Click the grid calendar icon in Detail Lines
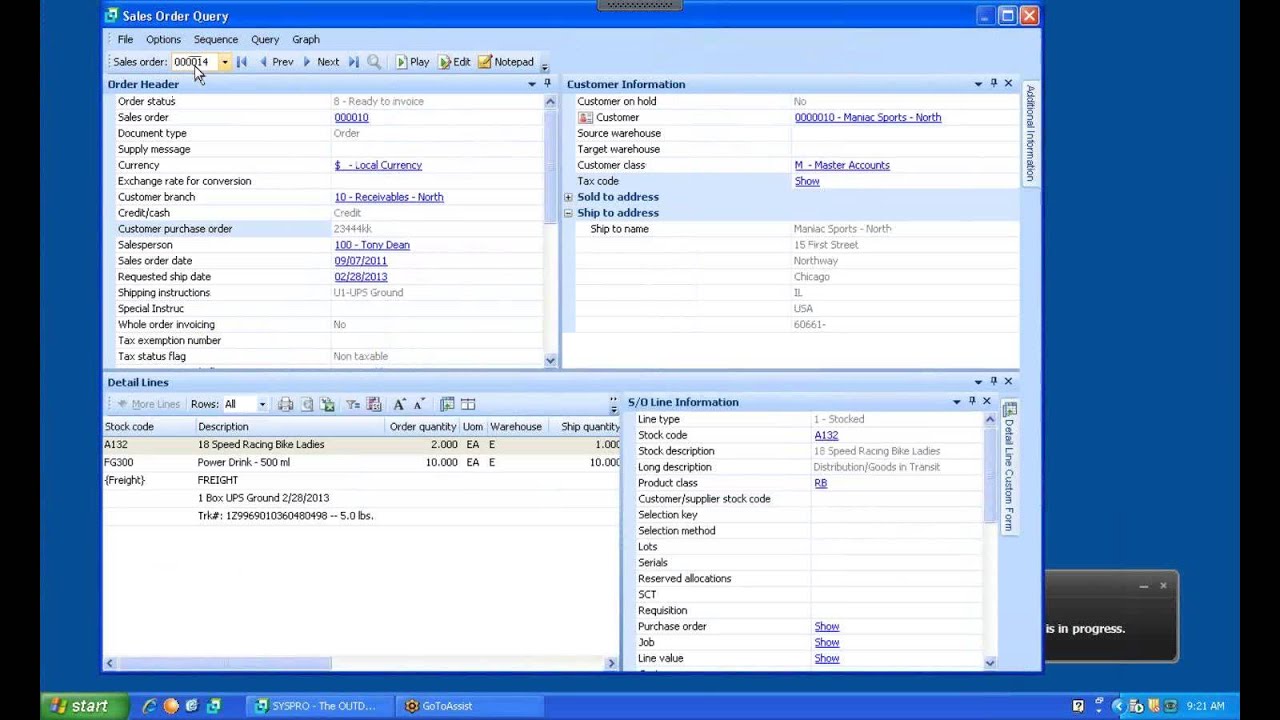 (x=374, y=404)
